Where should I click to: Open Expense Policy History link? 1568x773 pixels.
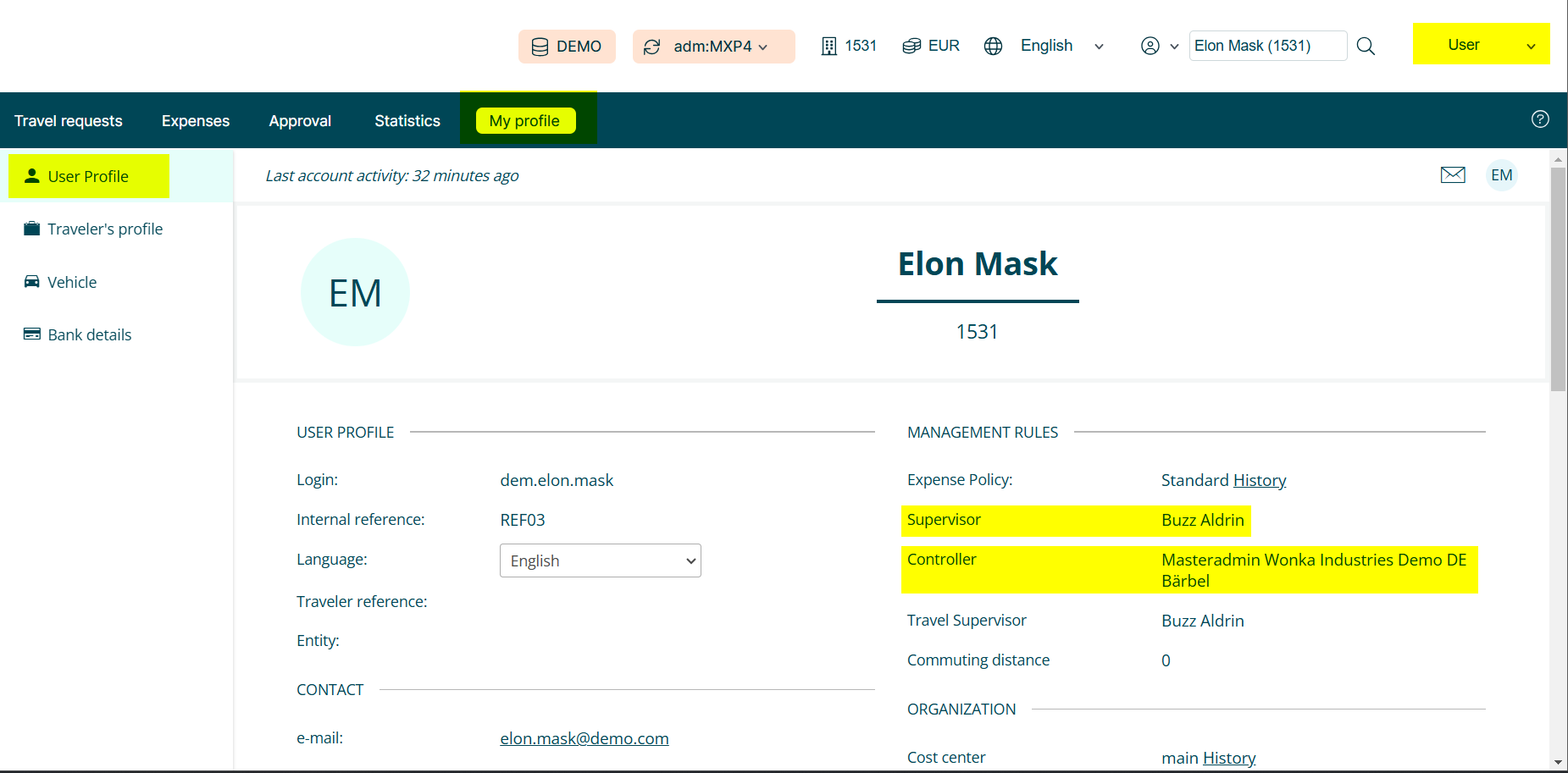click(x=1259, y=481)
